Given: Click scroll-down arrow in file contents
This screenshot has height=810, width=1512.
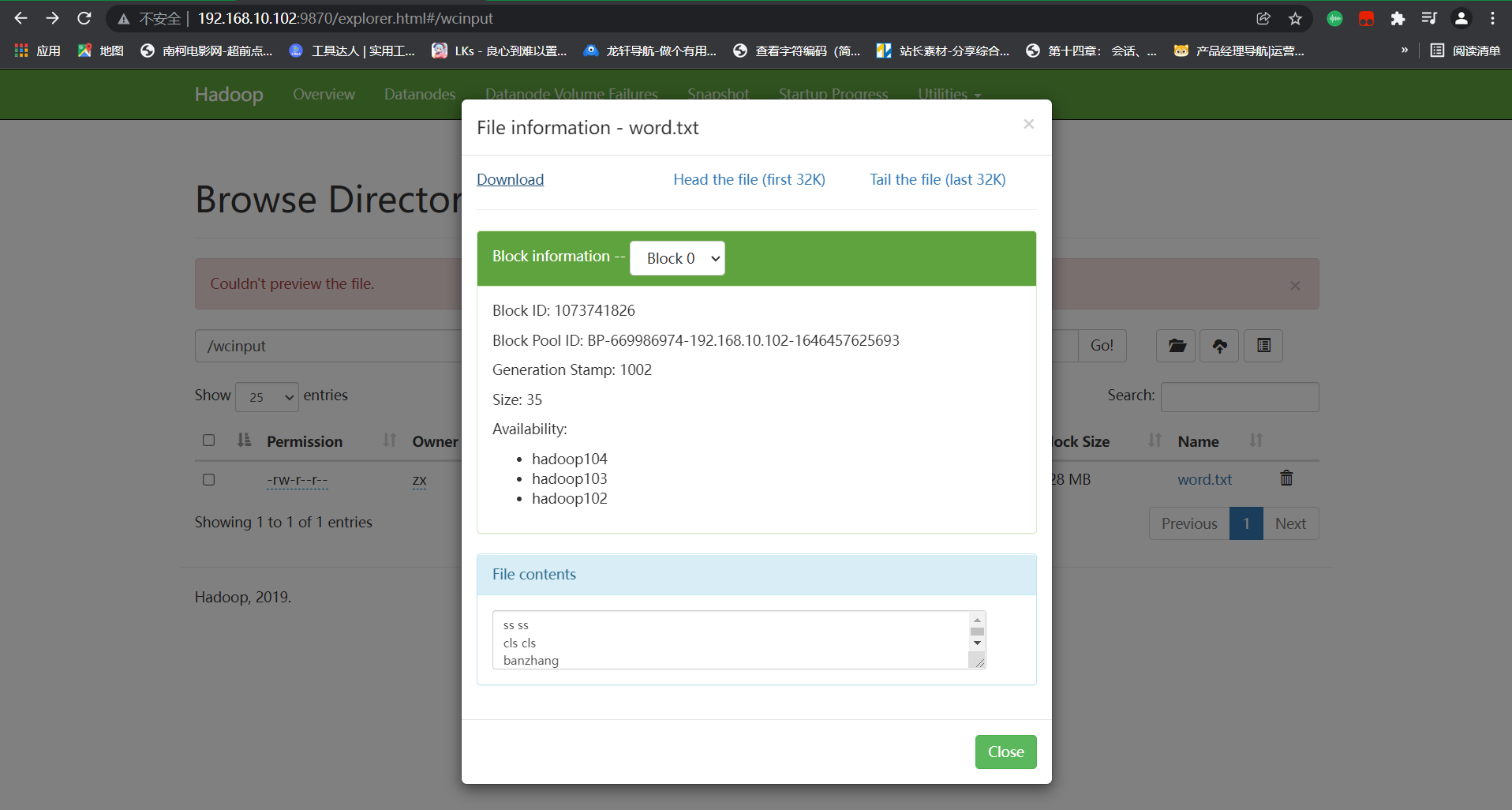Looking at the screenshot, I should pyautogui.click(x=977, y=643).
